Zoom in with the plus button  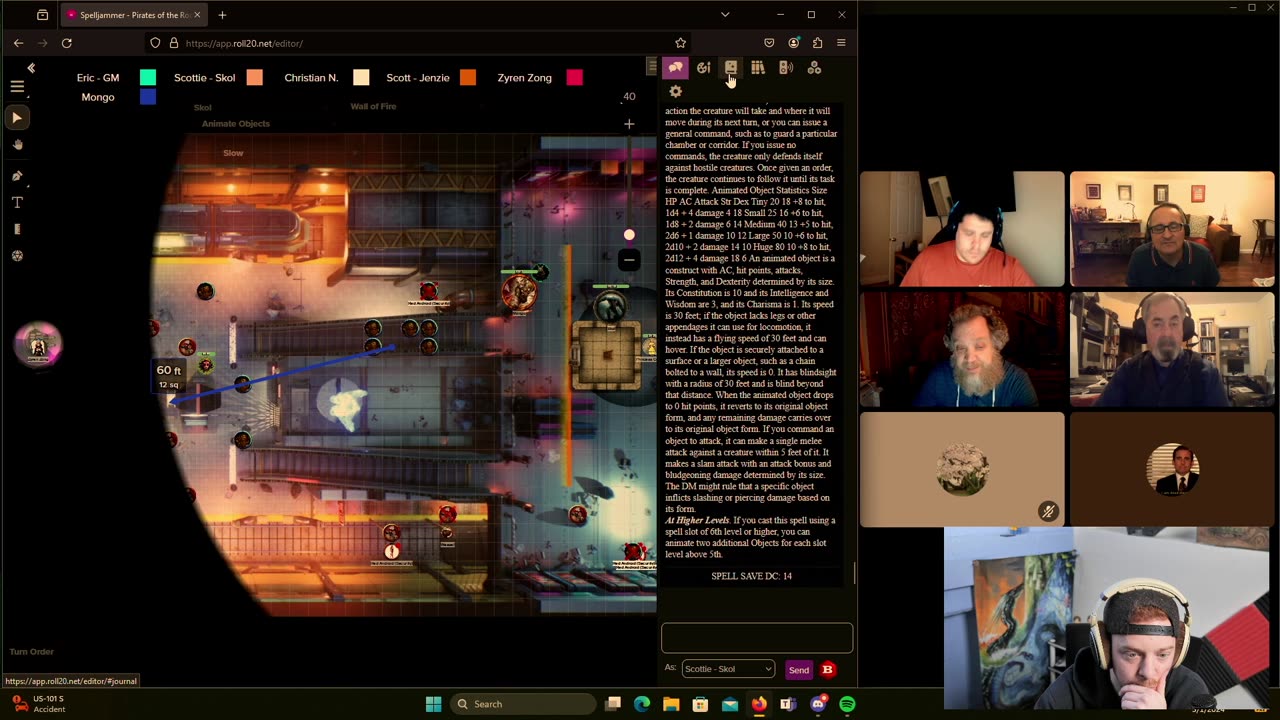point(629,124)
